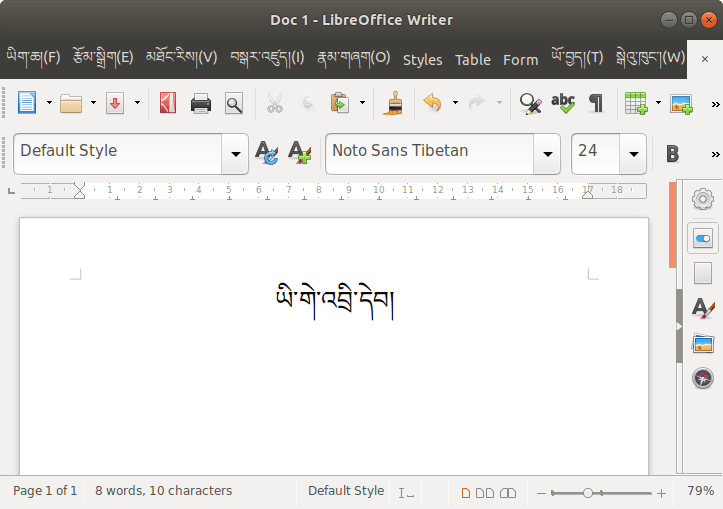Open the Table menu
Viewport: 723px width, 509px height.
point(473,60)
